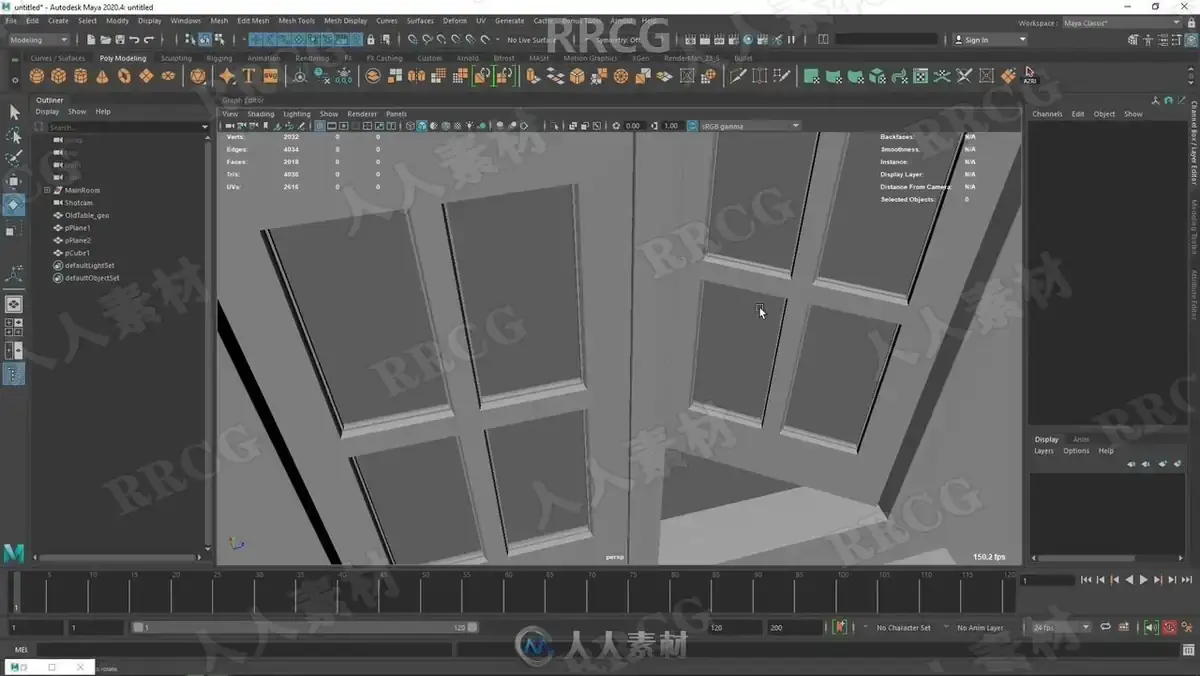Click play forwards button in playback controls

1144,580
